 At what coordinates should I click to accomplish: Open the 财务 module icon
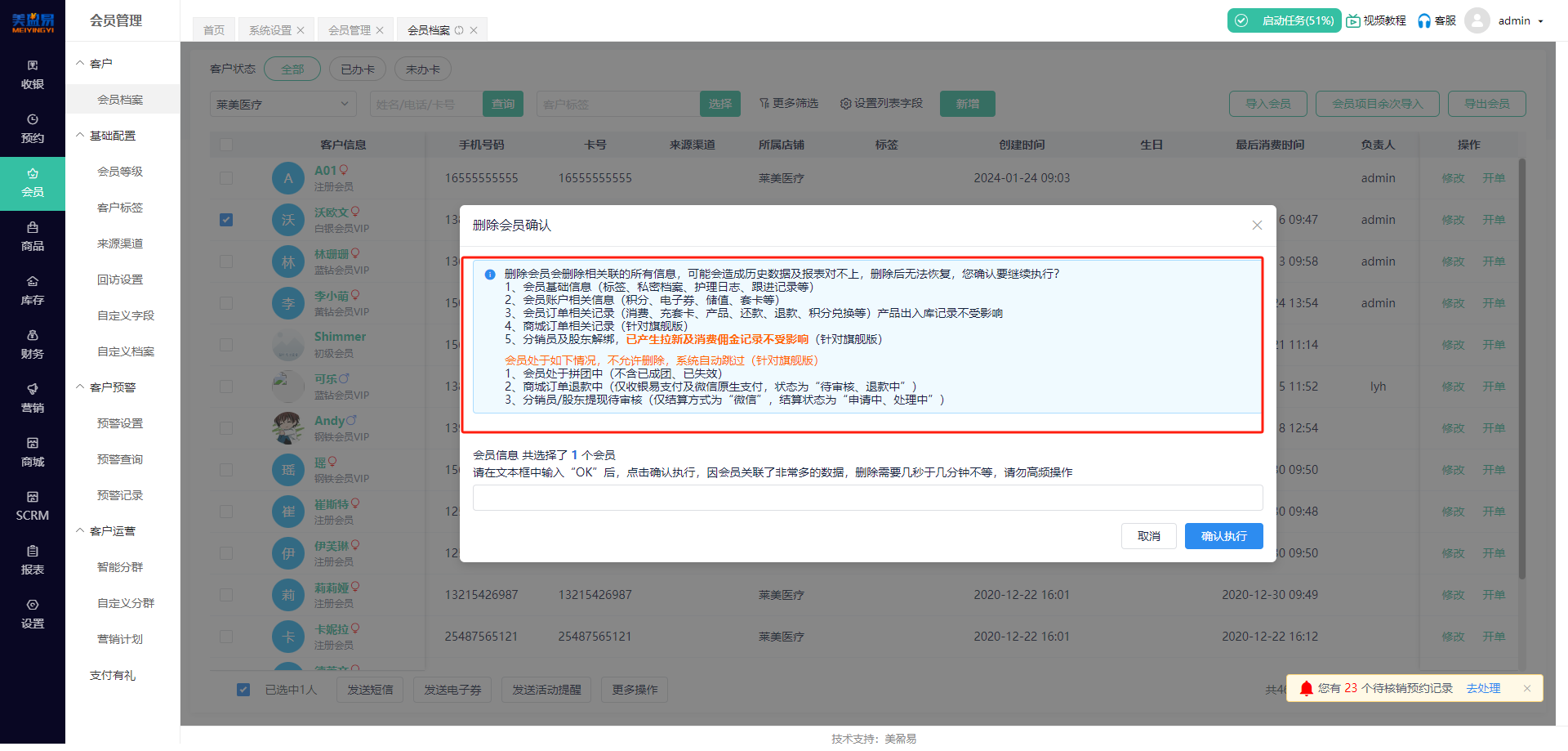pyautogui.click(x=33, y=343)
